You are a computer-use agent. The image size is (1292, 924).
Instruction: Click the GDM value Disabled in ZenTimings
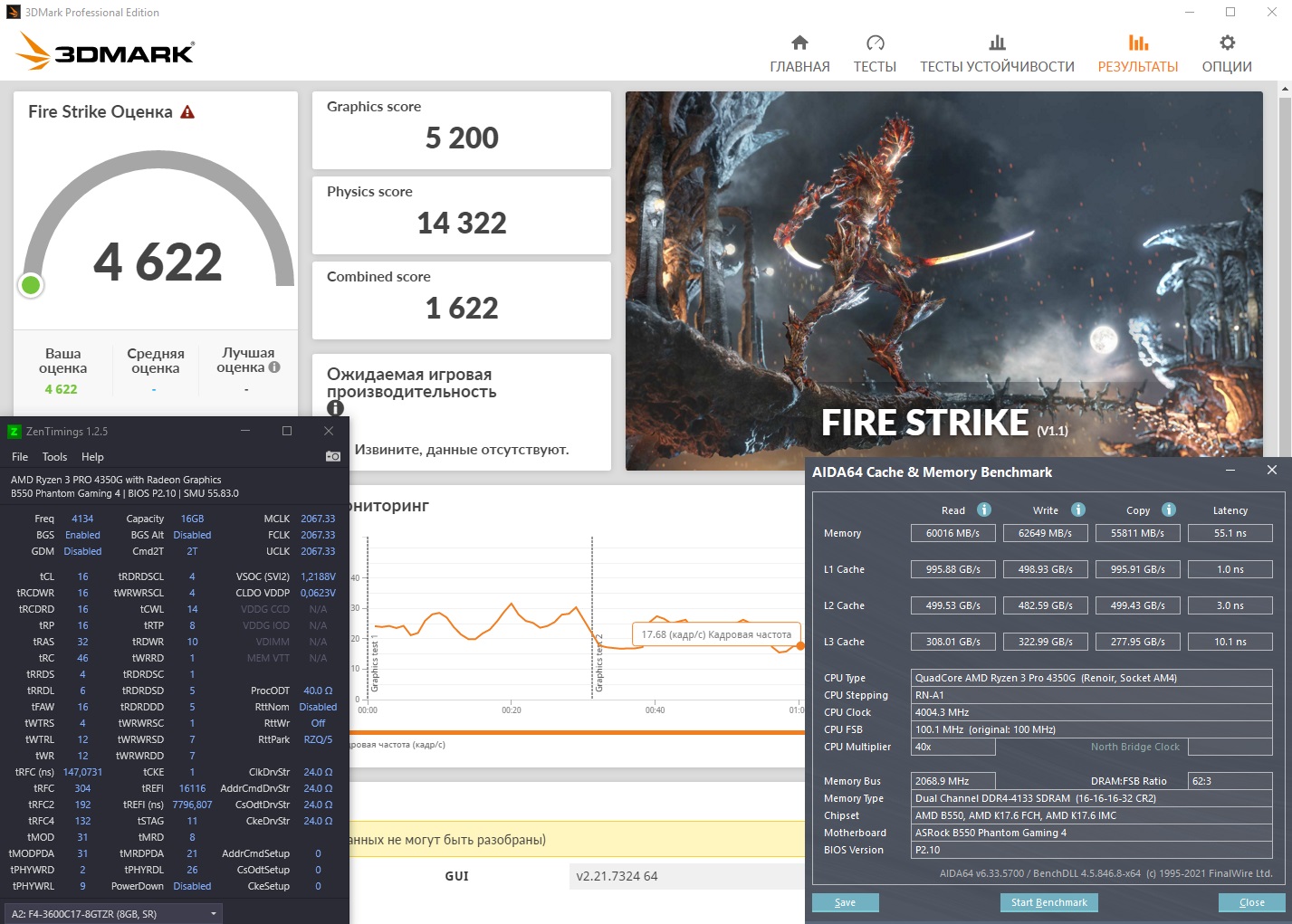click(82, 551)
